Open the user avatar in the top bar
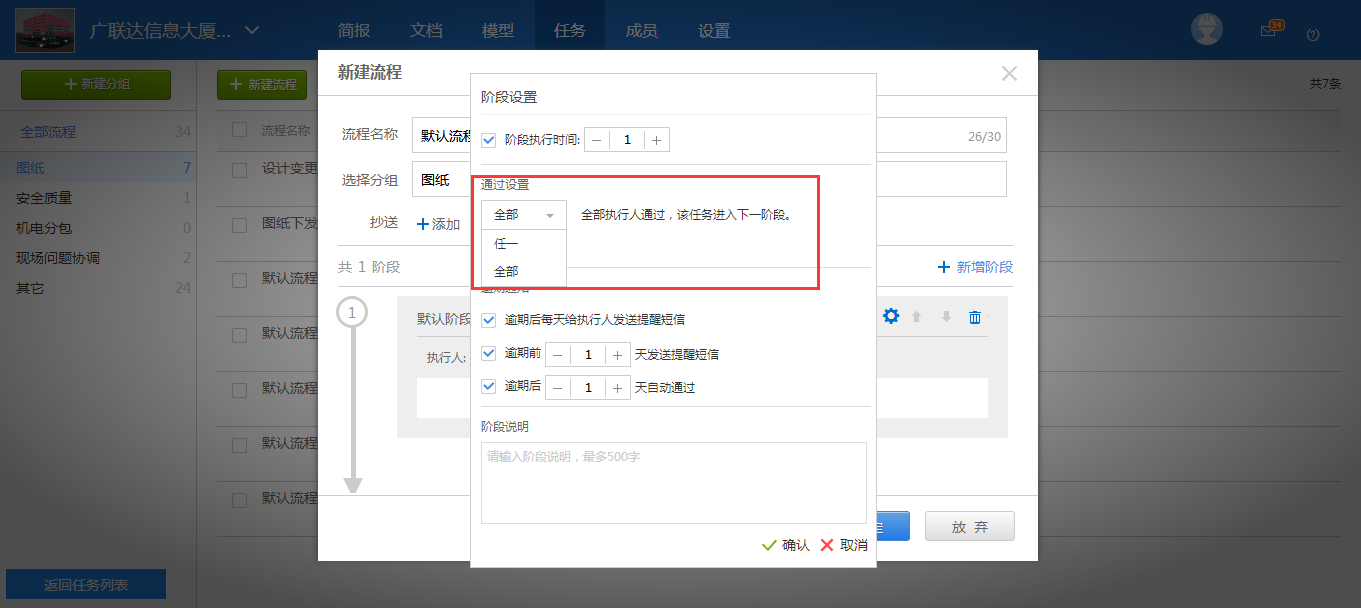The image size is (1361, 608). [x=1207, y=29]
